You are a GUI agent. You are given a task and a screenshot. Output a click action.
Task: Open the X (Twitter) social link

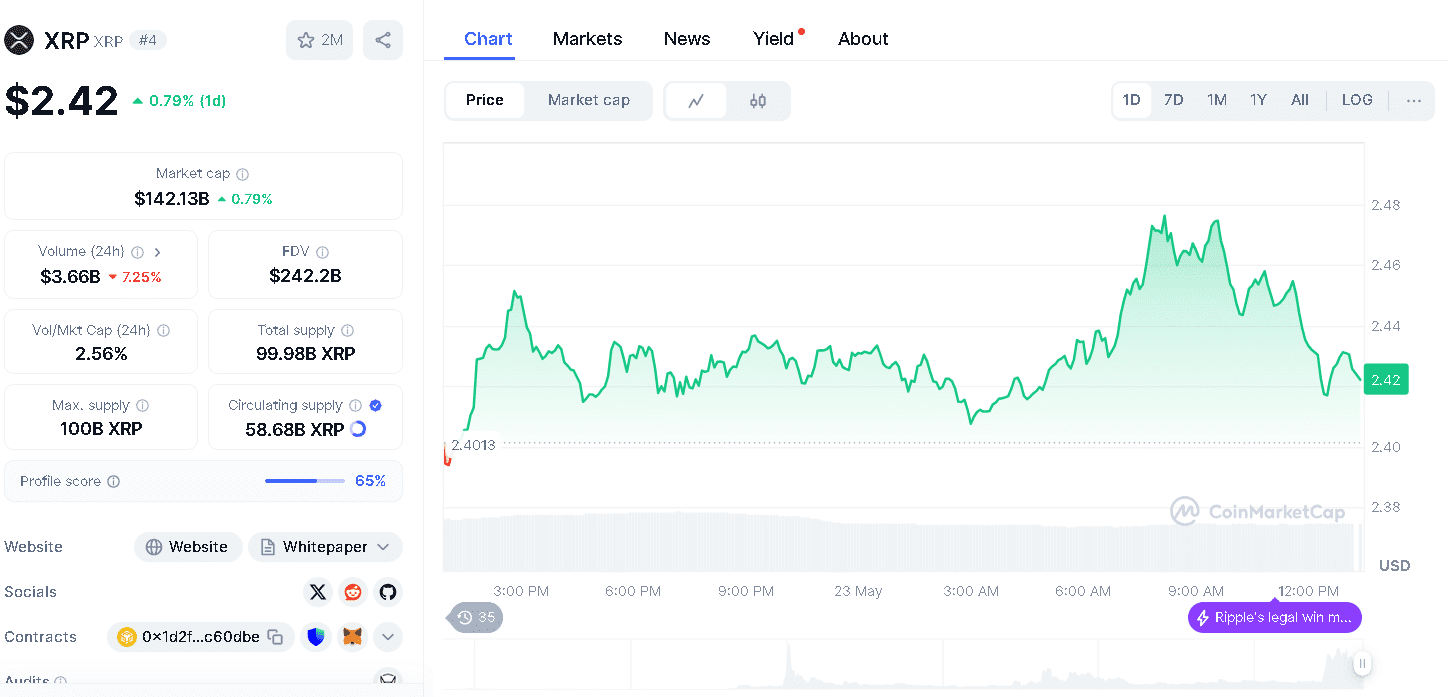[x=318, y=592]
